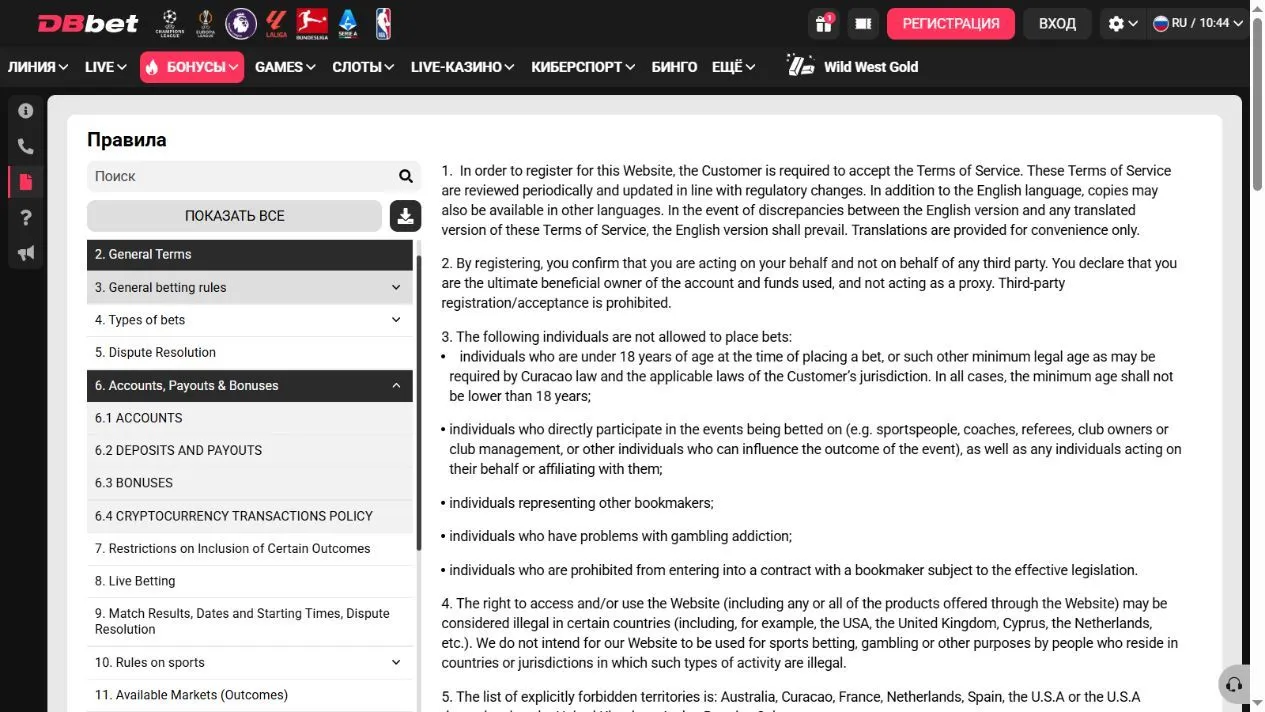Expand the LIVE menu
Image resolution: width=1265 pixels, height=712 pixels.
(106, 67)
